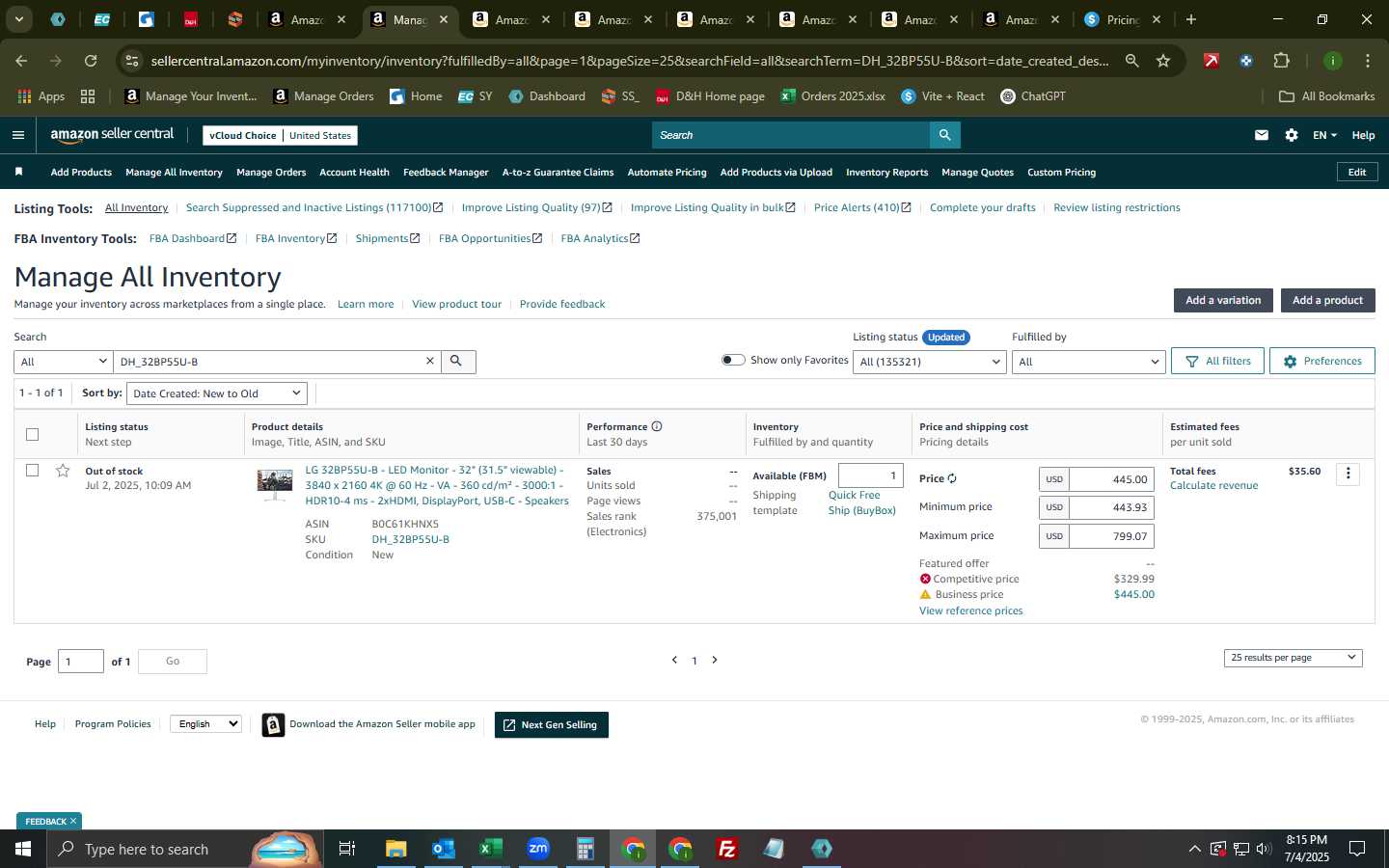Open the browser zoom magnifier icon in address bar
The width and height of the screenshot is (1389, 868).
coord(1132,61)
